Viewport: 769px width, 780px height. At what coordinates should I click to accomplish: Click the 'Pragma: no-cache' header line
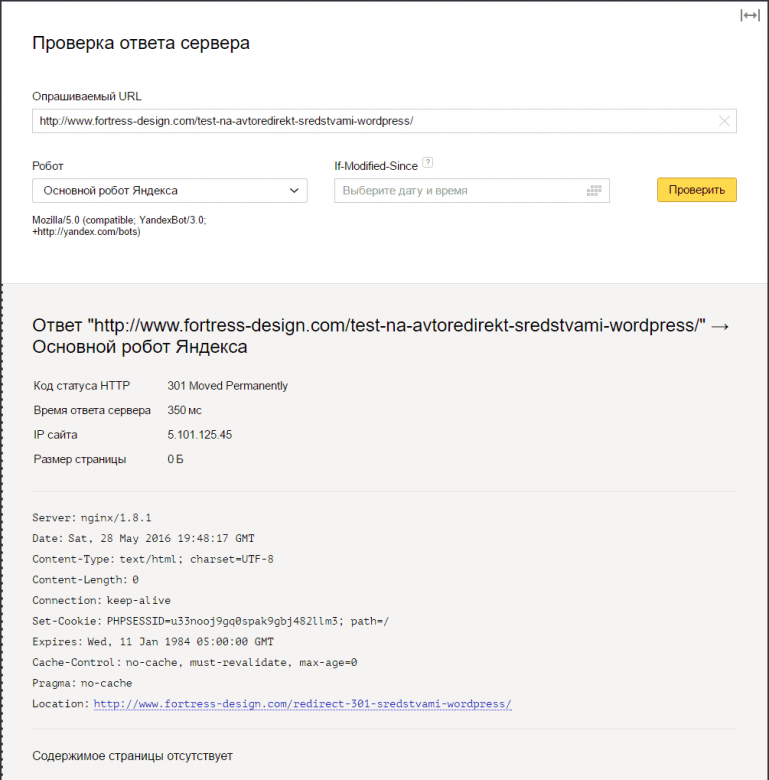82,683
